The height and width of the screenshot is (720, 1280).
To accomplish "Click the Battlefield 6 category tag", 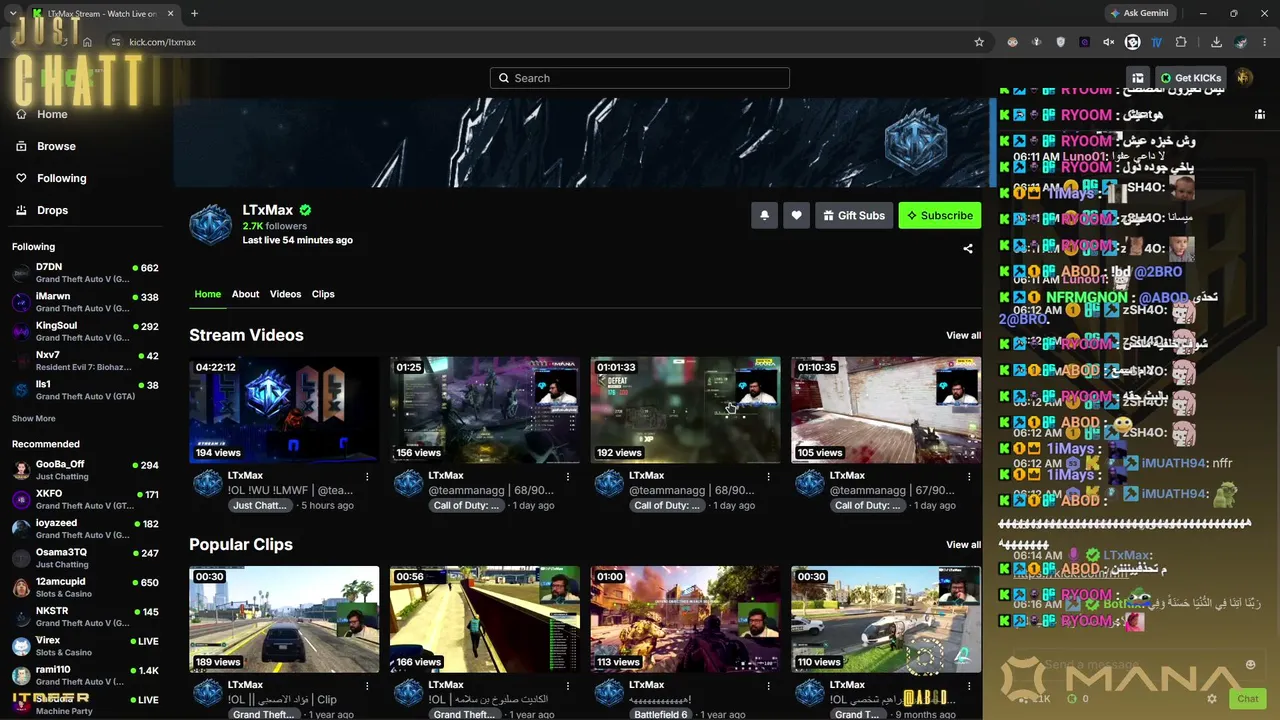I will 660,715.
